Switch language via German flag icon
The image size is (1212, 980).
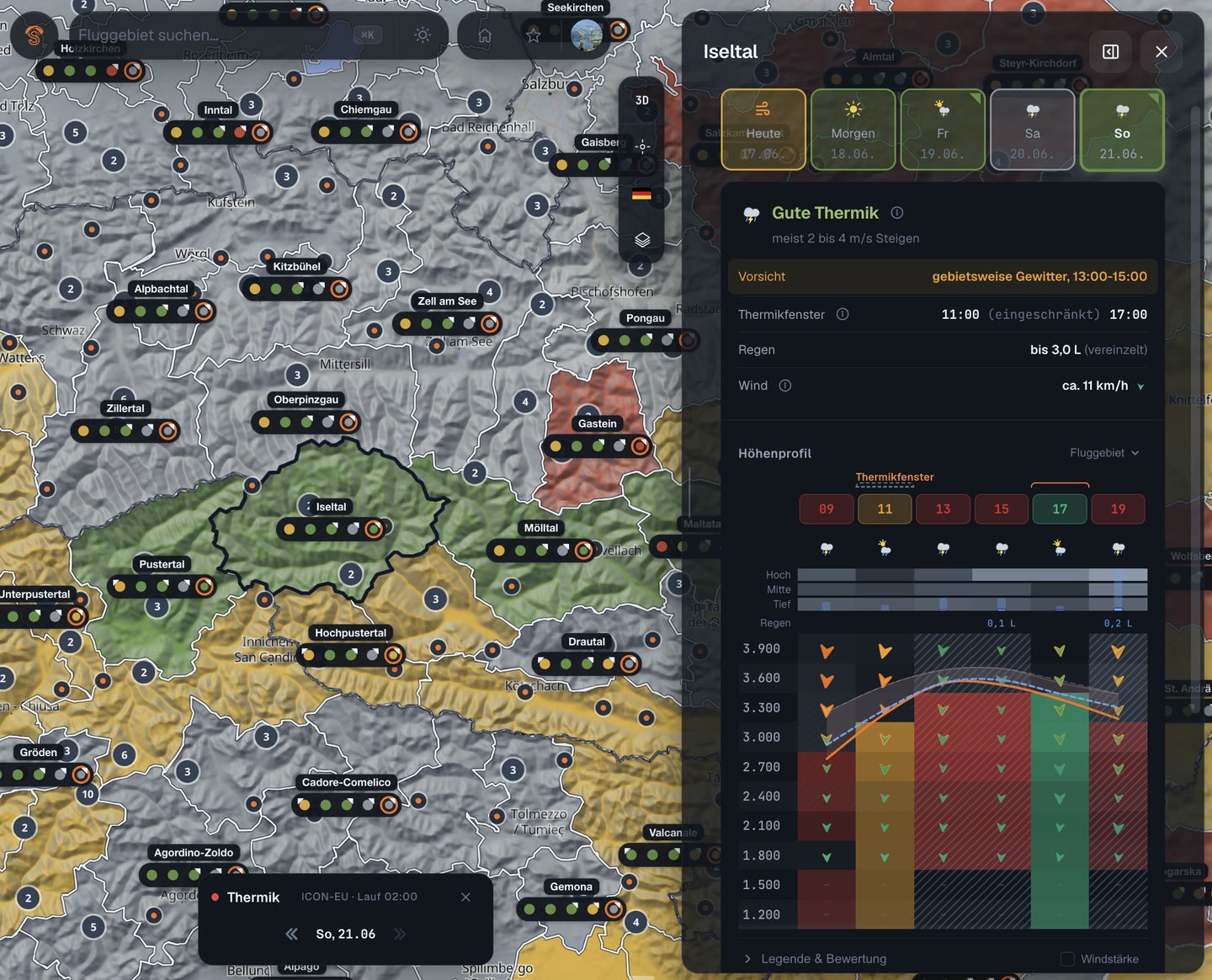click(x=642, y=194)
